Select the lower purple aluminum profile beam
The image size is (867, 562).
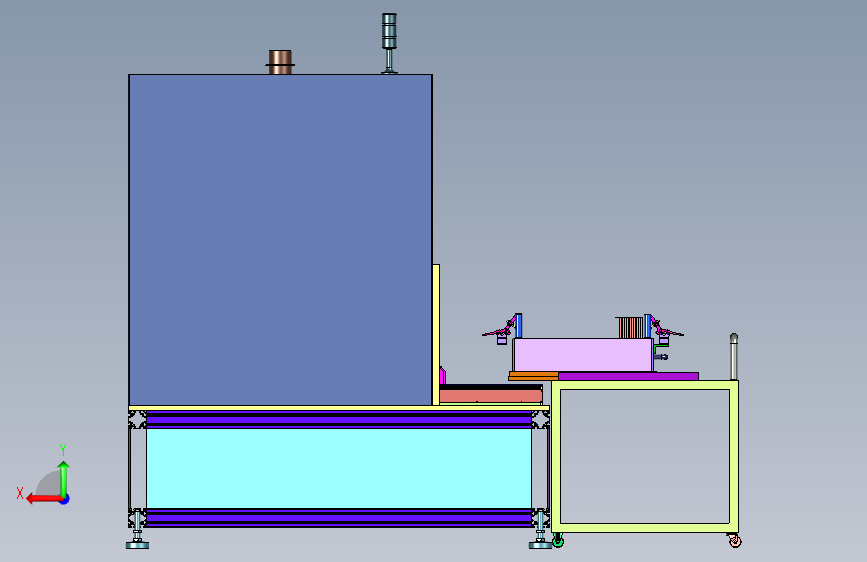(x=338, y=518)
